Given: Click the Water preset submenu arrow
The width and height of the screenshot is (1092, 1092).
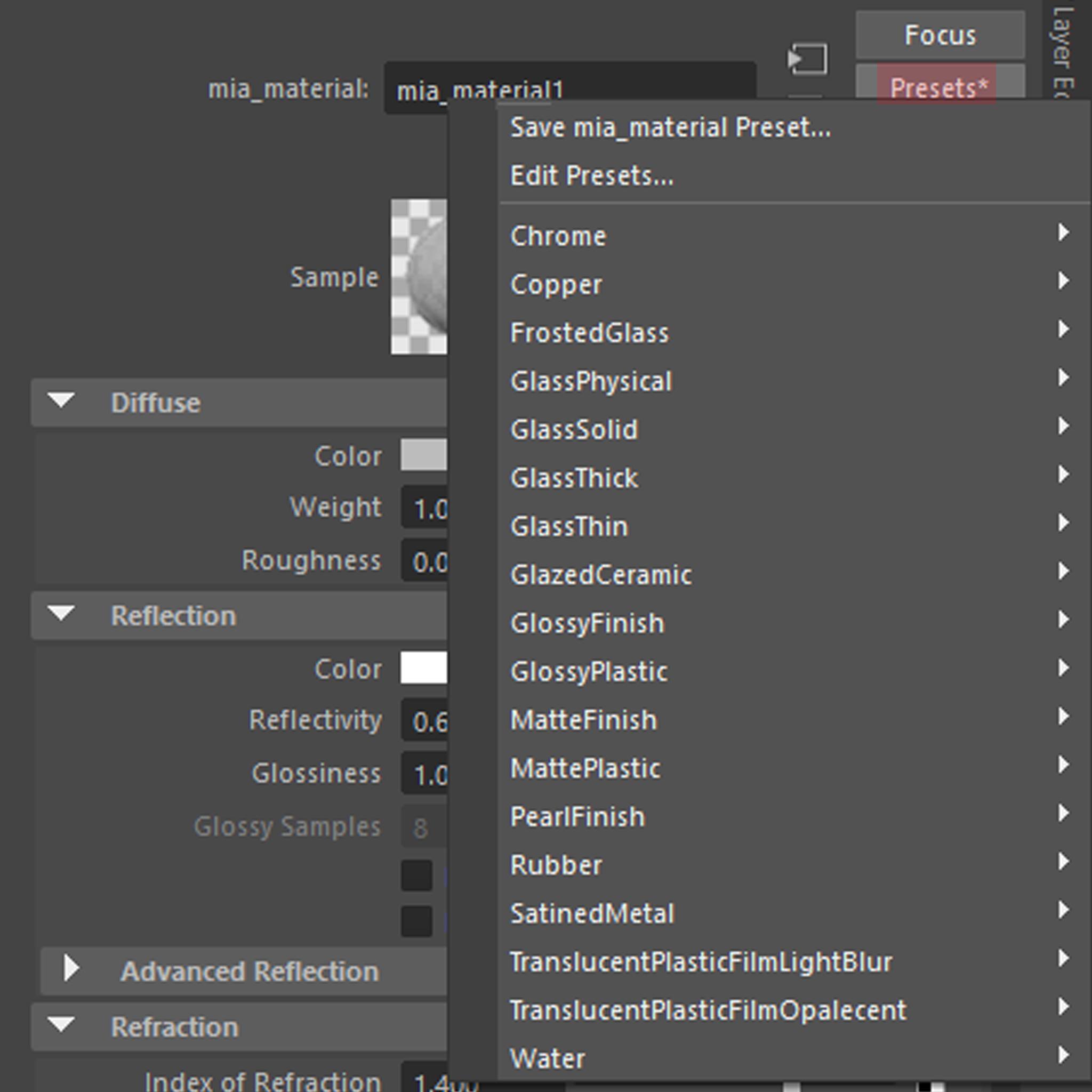Looking at the screenshot, I should (1063, 1055).
